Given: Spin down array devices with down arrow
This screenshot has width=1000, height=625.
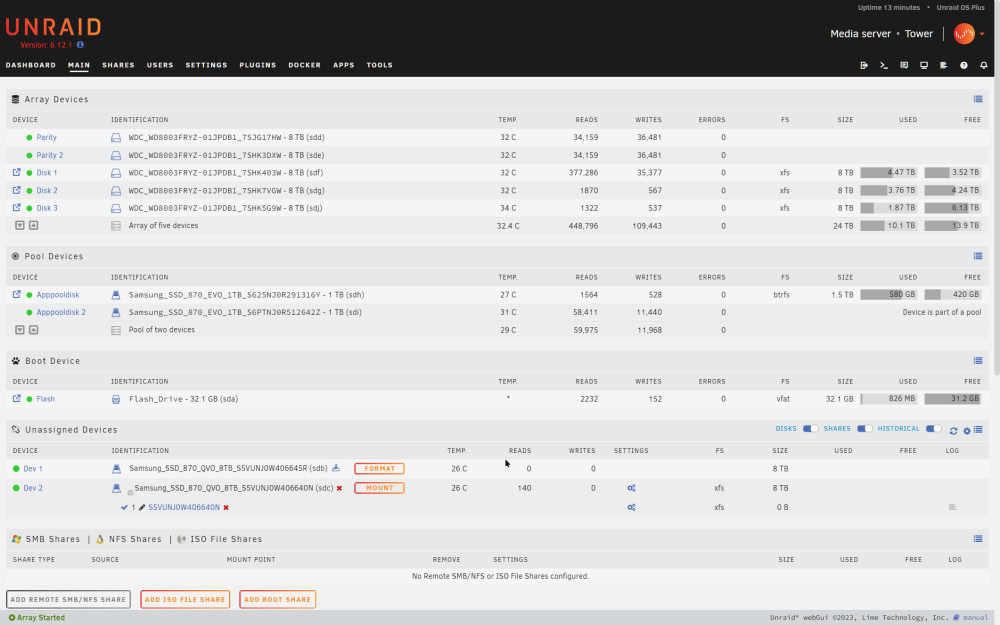Looking at the screenshot, I should click(x=20, y=225).
